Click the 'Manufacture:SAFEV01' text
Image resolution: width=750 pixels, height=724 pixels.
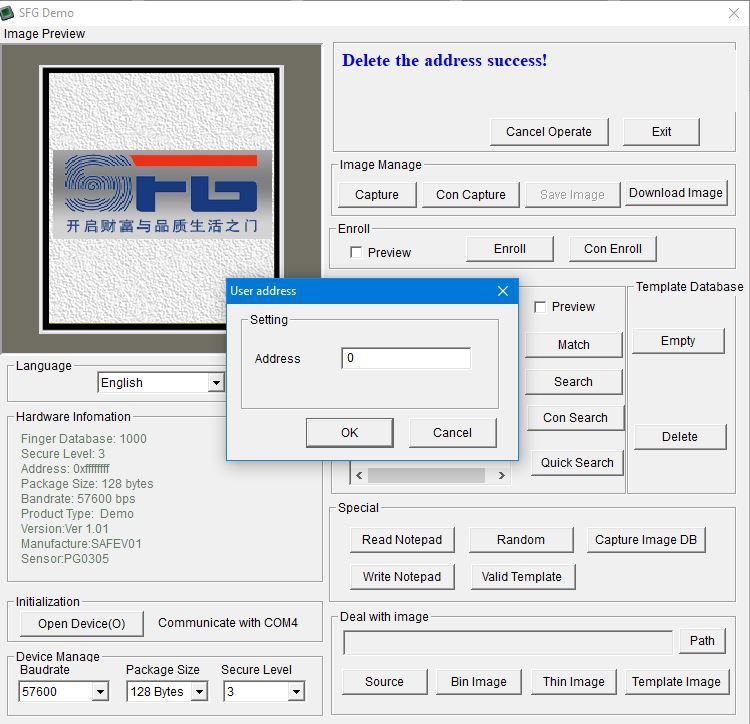[x=81, y=544]
